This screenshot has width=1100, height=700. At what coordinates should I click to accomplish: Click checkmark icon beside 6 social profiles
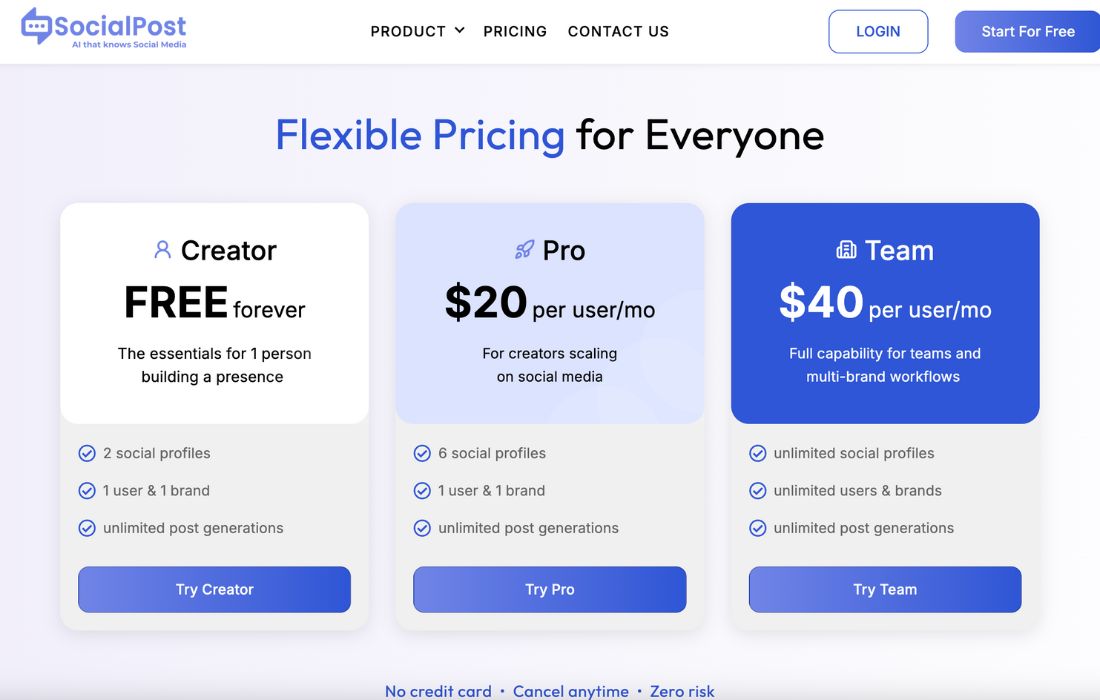click(422, 453)
